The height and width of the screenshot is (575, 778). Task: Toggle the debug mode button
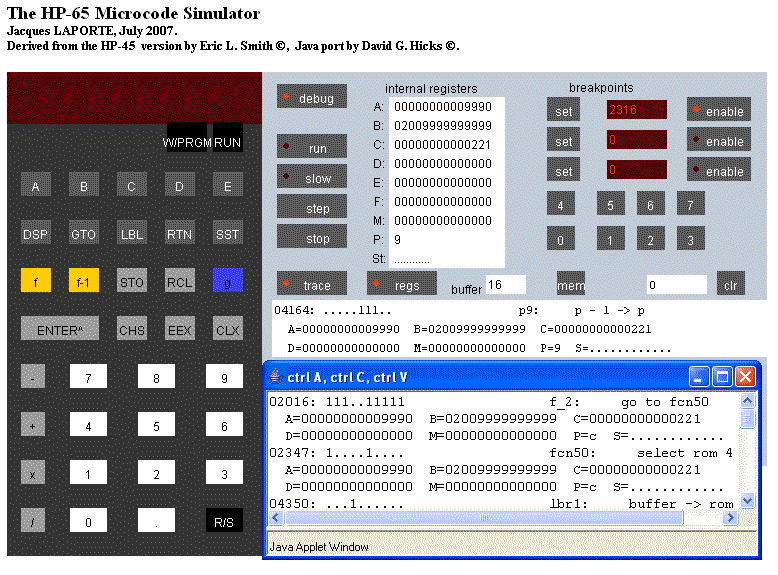[x=312, y=97]
